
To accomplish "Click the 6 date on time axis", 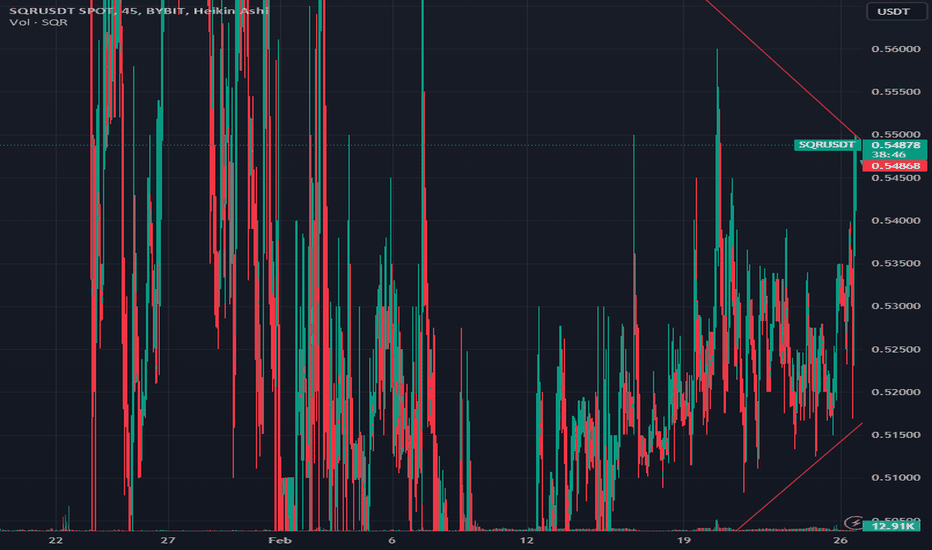I will pos(392,540).
